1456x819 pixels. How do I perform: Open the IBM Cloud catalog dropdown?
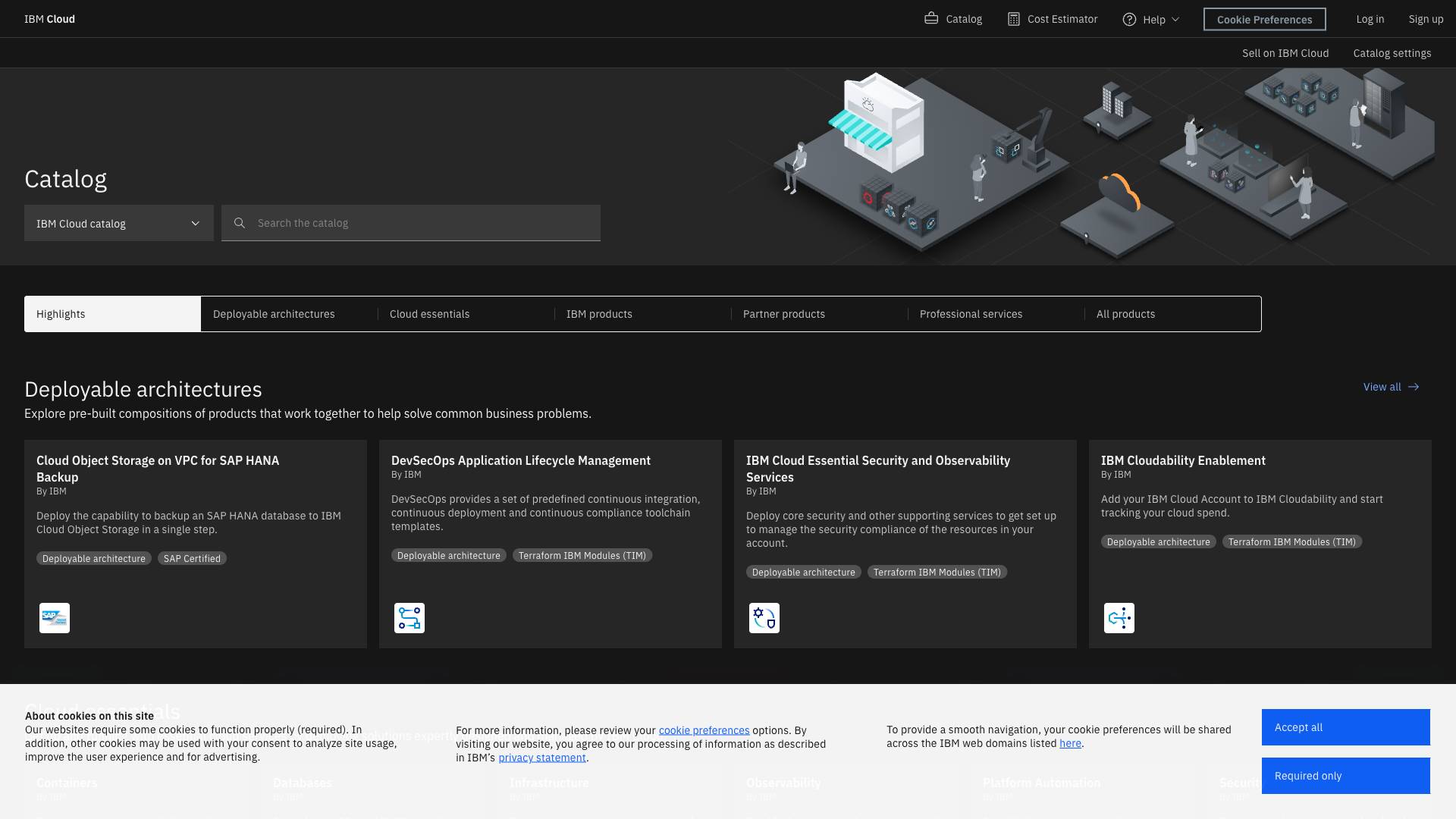click(119, 223)
